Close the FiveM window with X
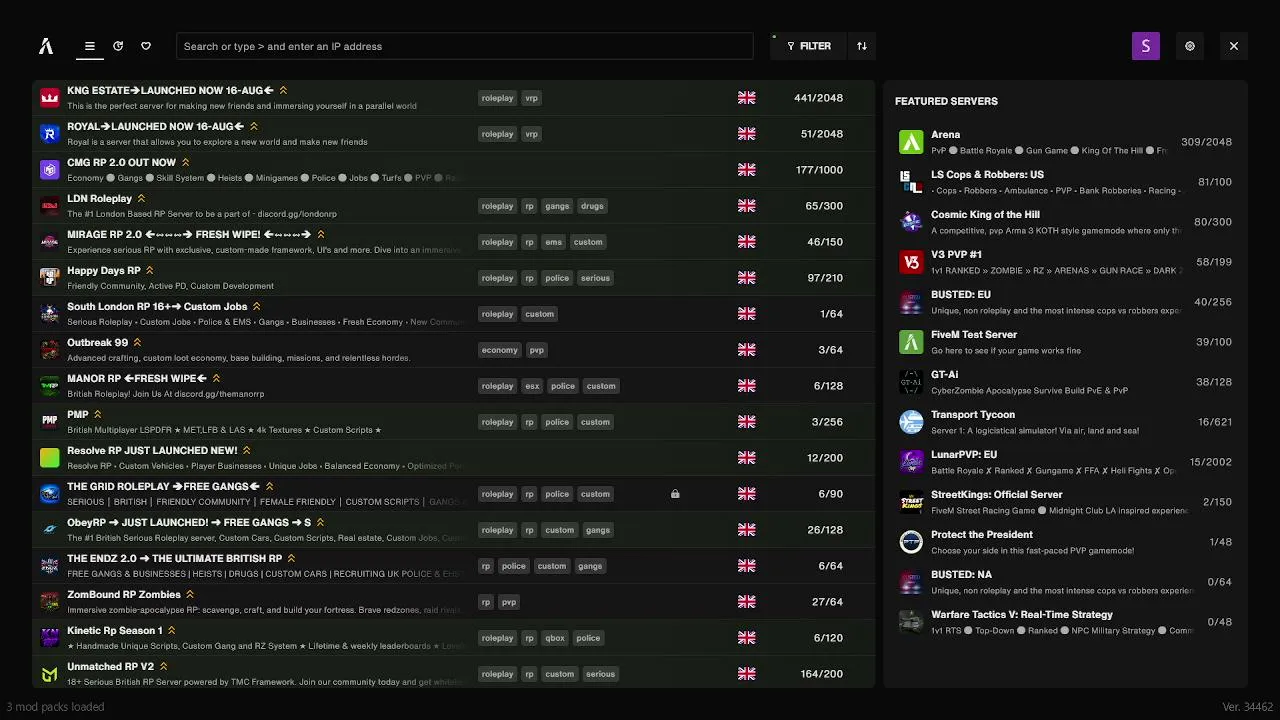The image size is (1280, 720). click(x=1234, y=46)
